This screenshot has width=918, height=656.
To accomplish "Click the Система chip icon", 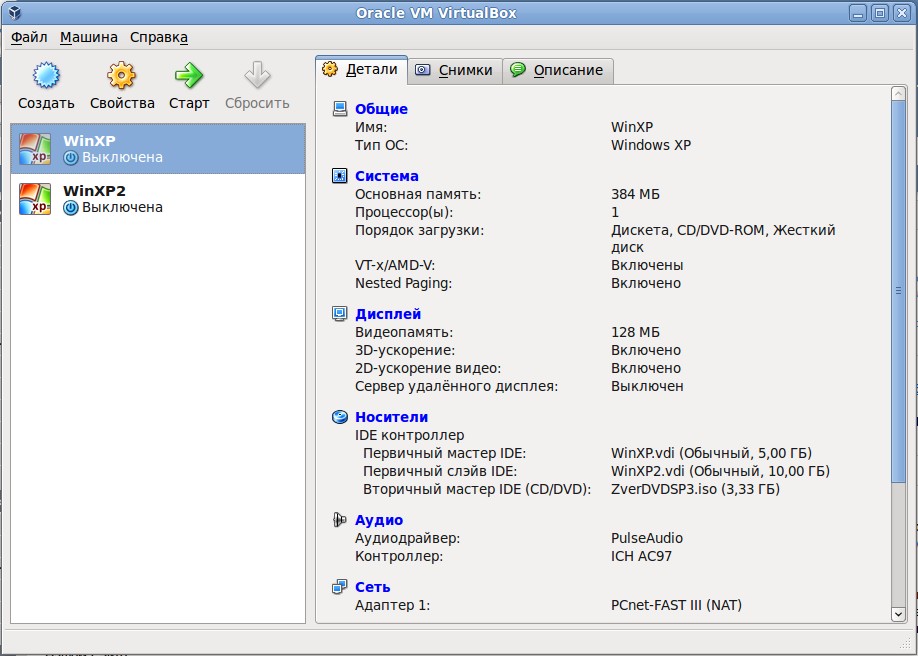I will click(340, 176).
